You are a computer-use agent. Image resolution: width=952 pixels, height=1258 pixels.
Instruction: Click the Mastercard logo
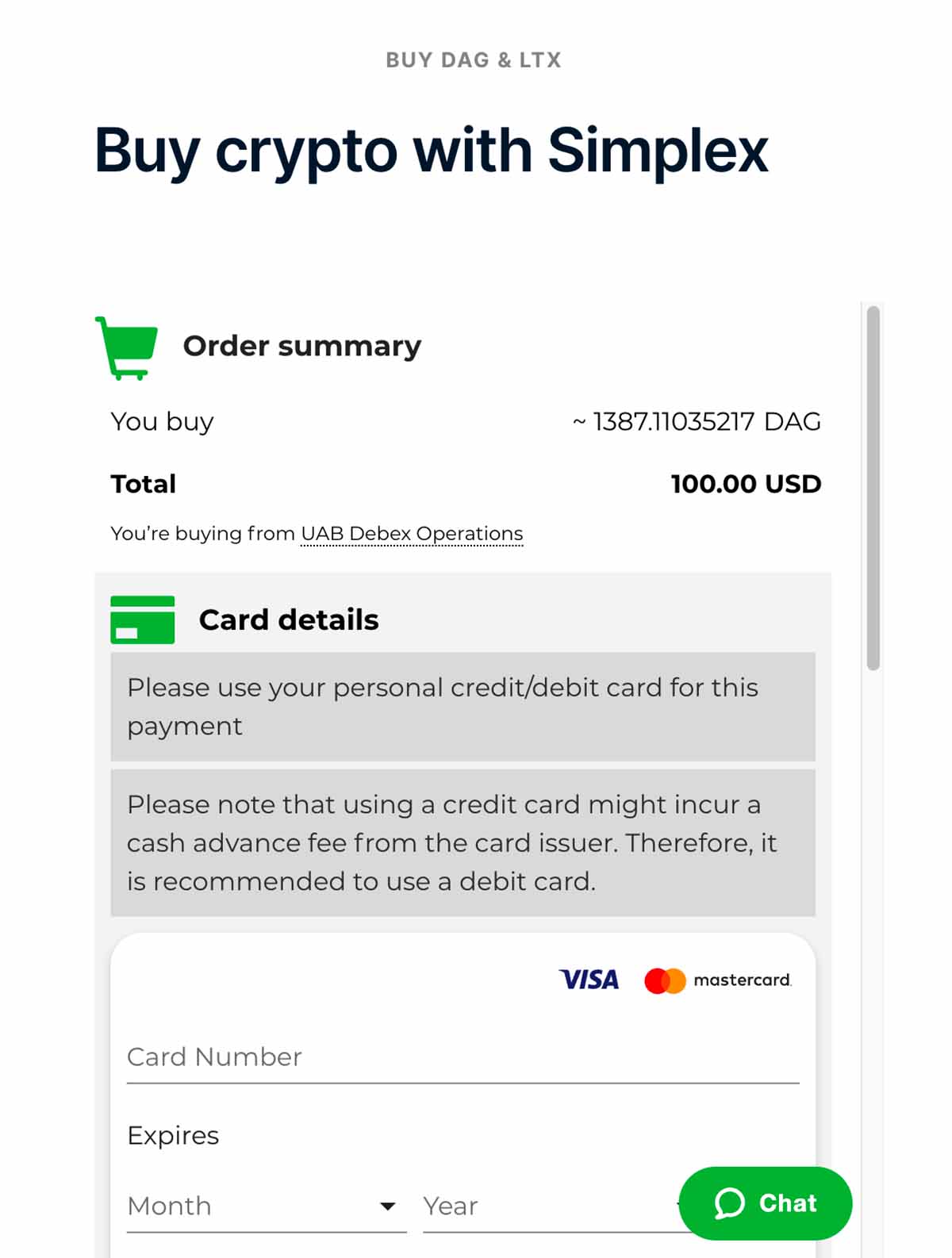coord(718,980)
